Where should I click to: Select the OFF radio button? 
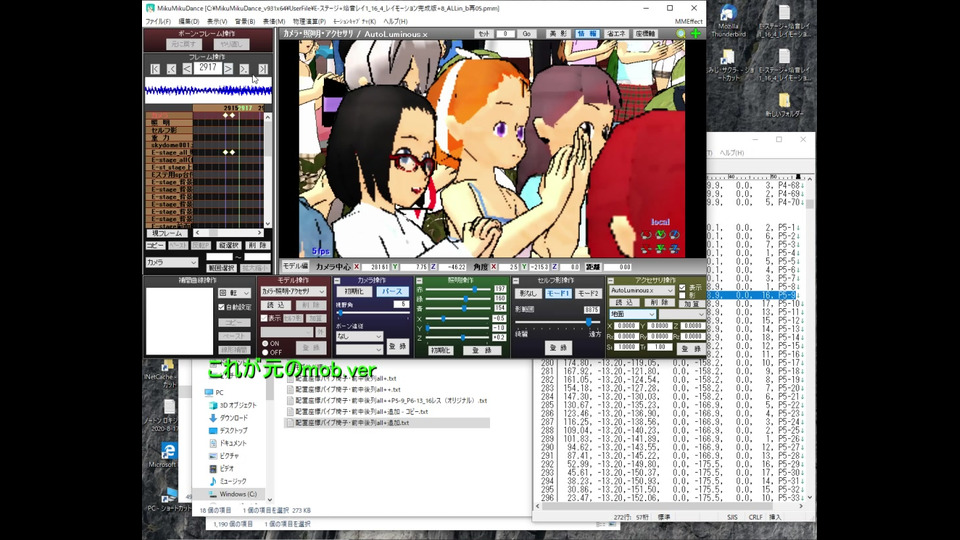pos(265,353)
